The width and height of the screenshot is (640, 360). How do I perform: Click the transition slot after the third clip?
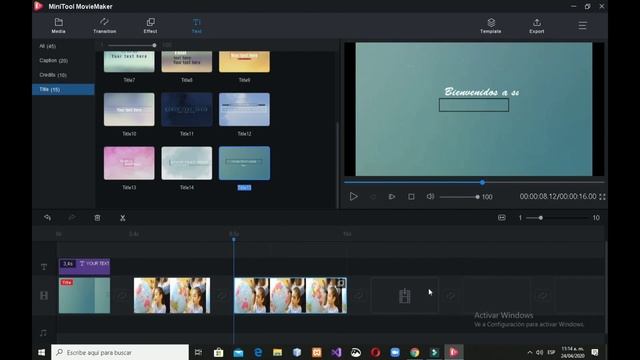point(359,296)
